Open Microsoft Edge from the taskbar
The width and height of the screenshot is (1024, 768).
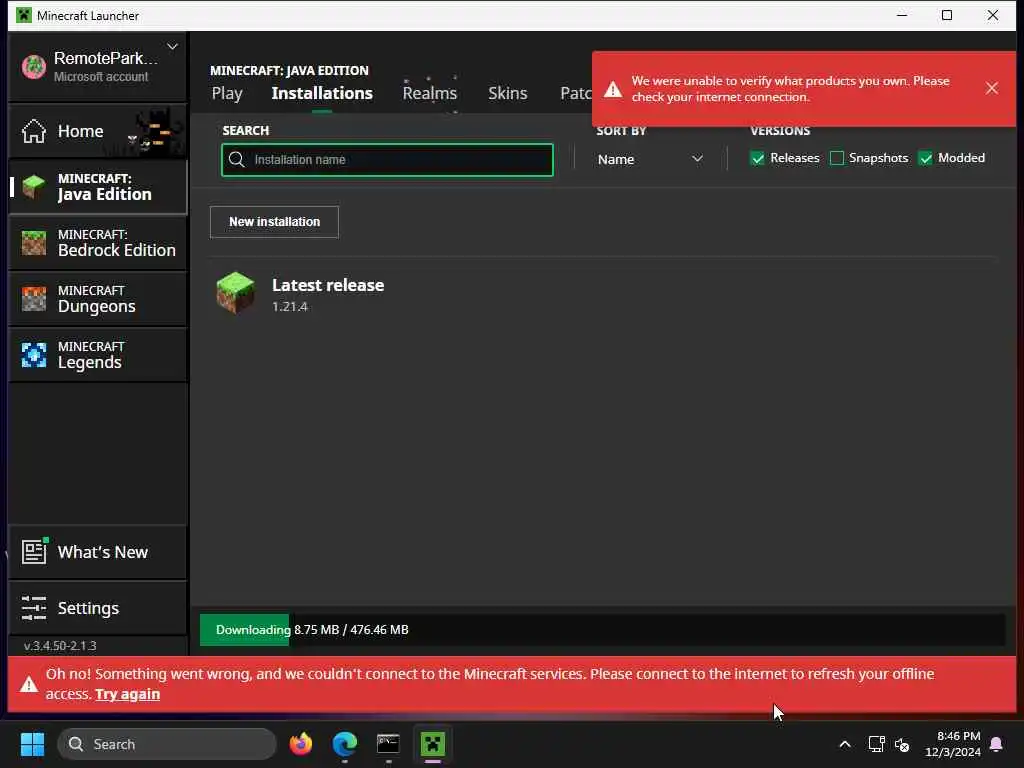click(x=344, y=744)
